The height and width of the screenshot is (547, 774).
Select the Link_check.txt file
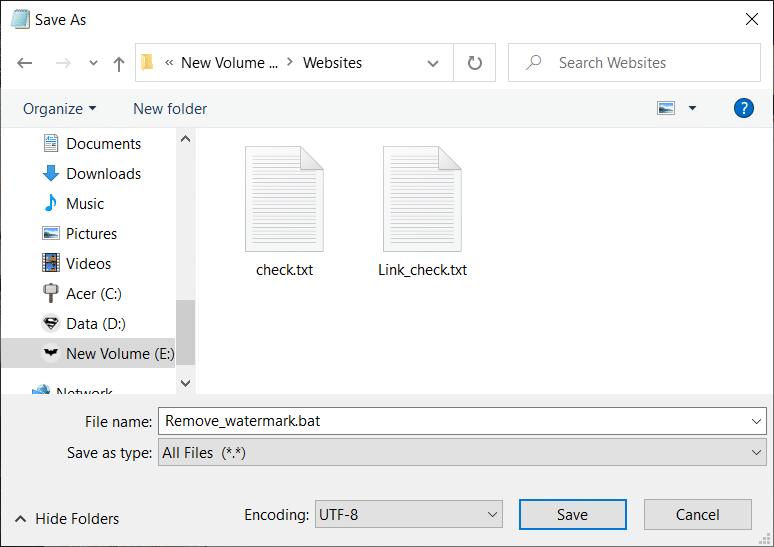pos(422,212)
